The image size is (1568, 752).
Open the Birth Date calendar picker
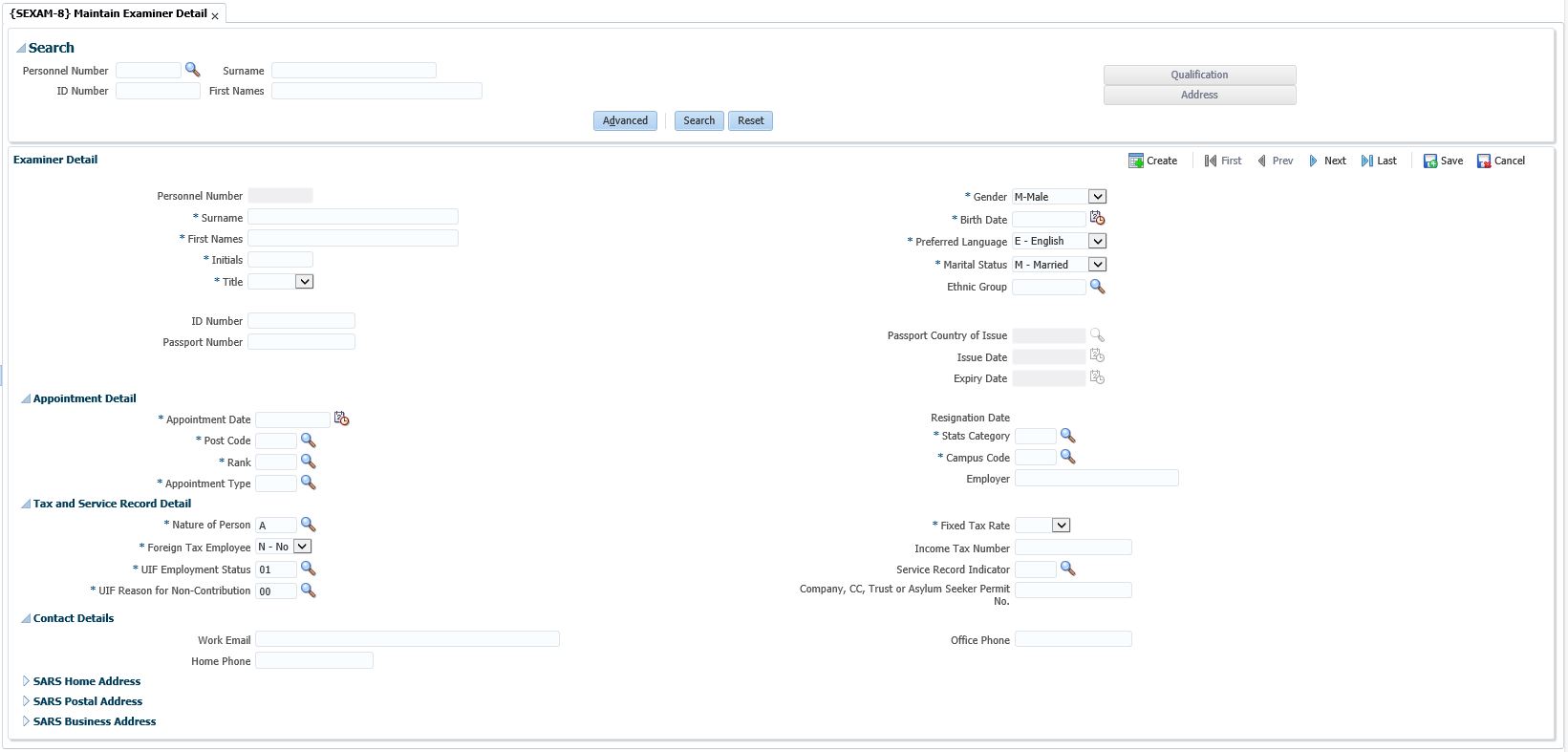(x=1097, y=219)
